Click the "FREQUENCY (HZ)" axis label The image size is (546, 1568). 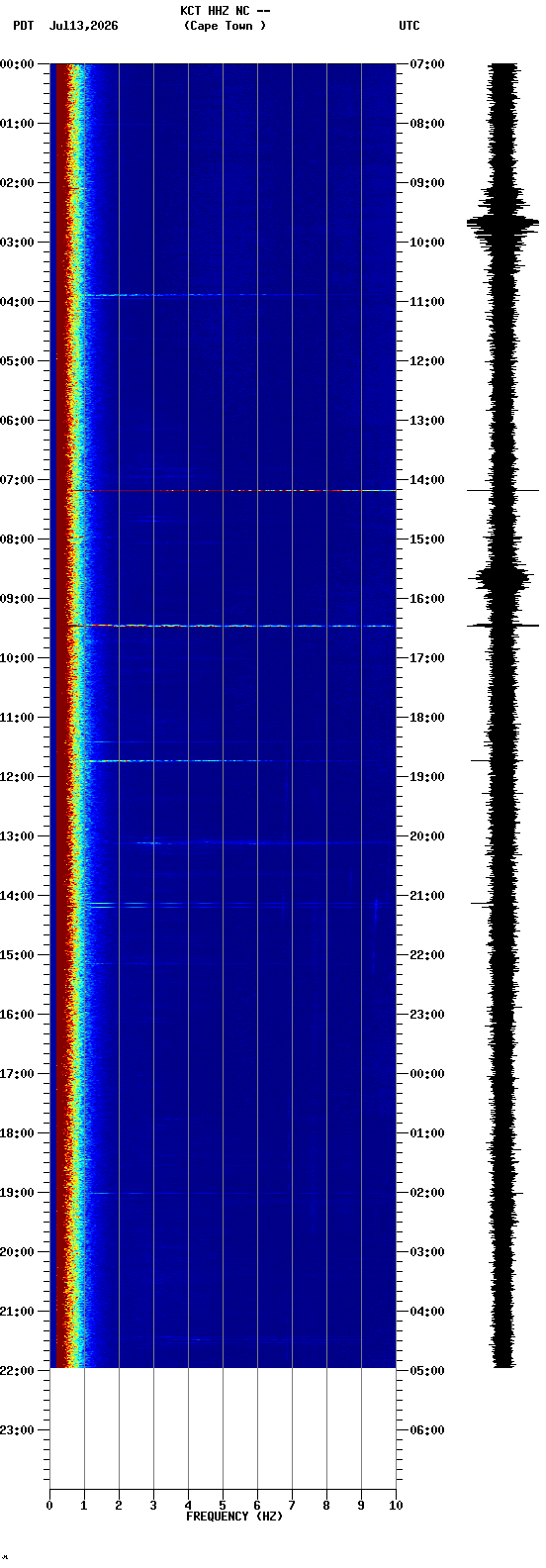(x=234, y=1517)
